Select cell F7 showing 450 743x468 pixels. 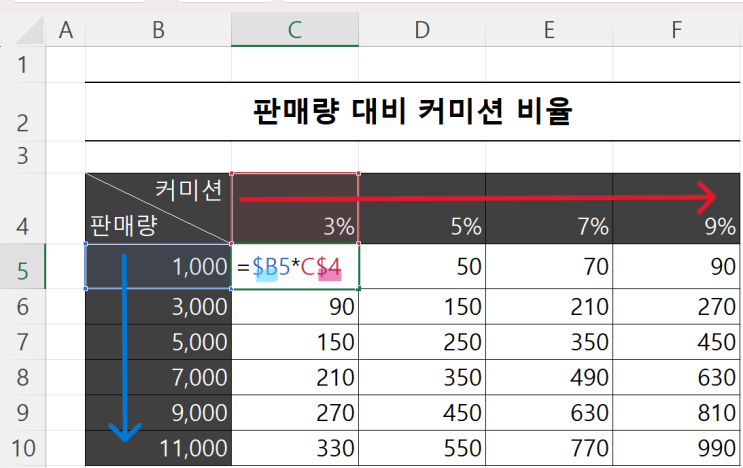pos(676,342)
